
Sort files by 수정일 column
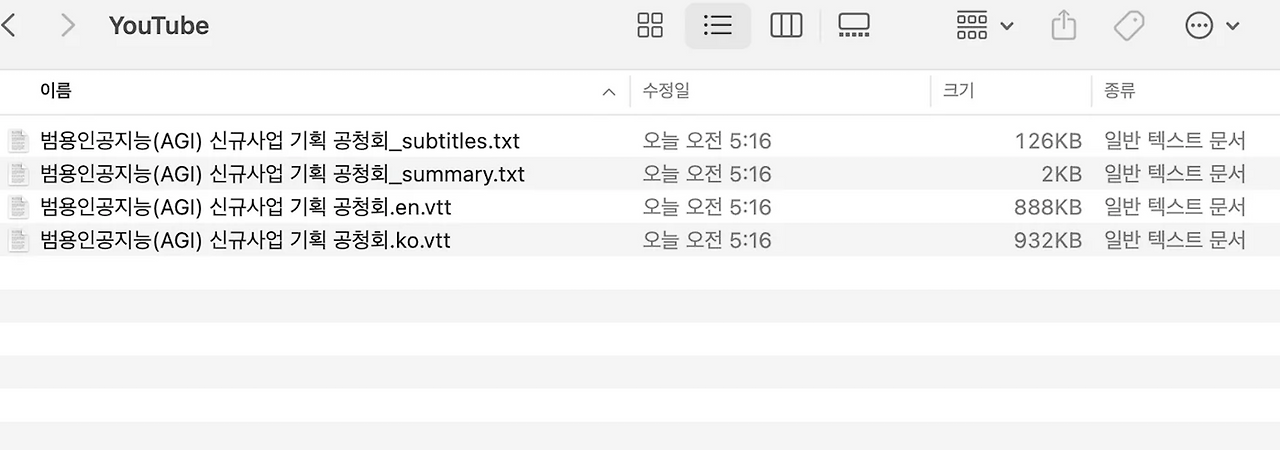(666, 91)
